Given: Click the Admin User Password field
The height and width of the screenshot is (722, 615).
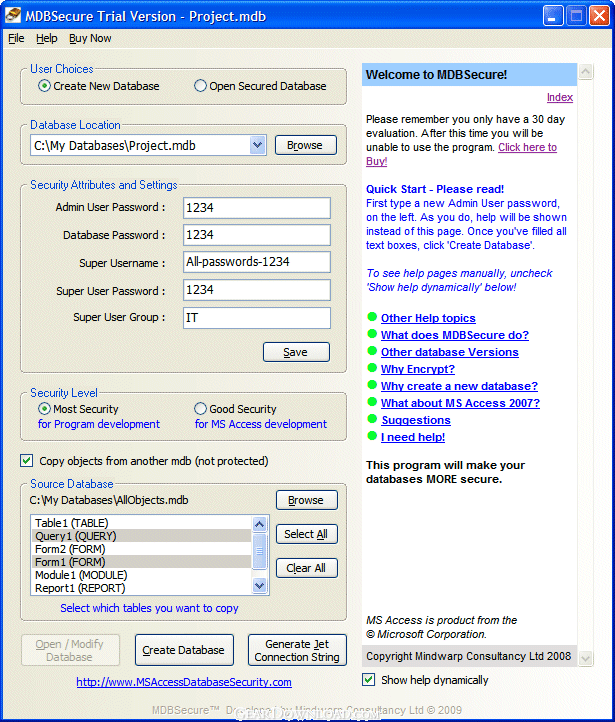Looking at the screenshot, I should [256, 208].
